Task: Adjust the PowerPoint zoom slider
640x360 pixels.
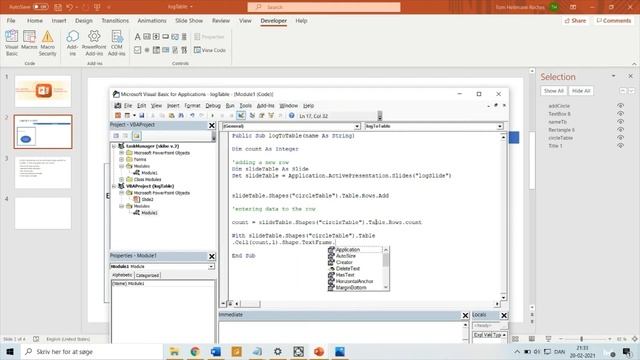Action: pos(581,339)
